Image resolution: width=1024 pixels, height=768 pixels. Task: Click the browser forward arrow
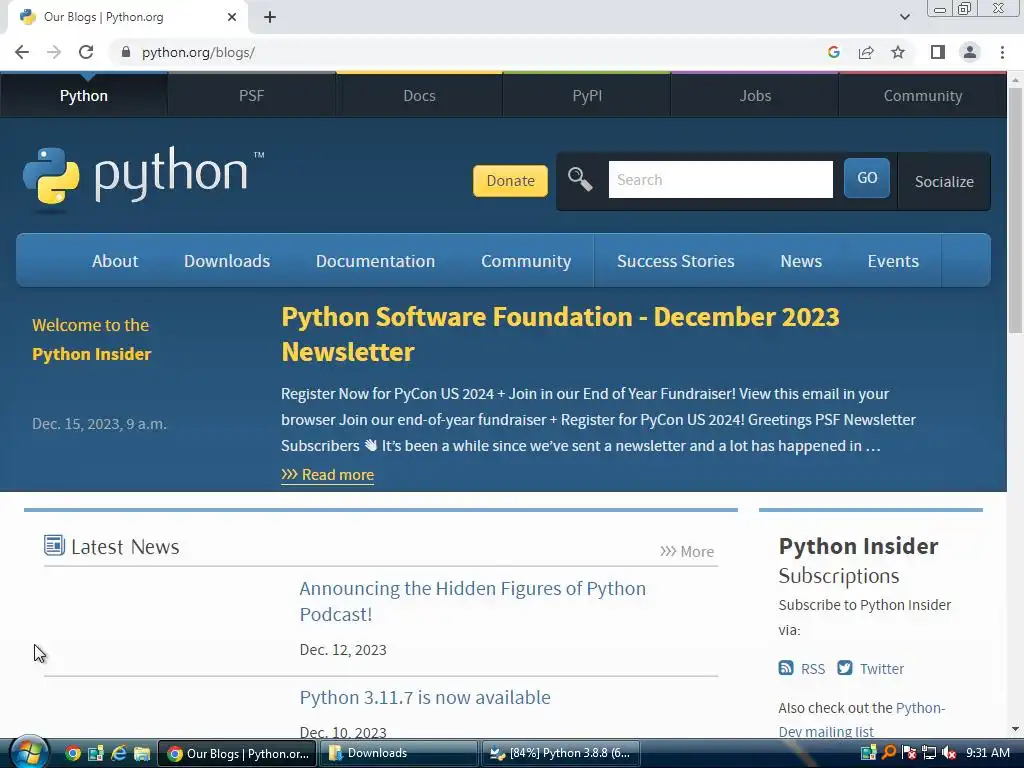coord(54,52)
